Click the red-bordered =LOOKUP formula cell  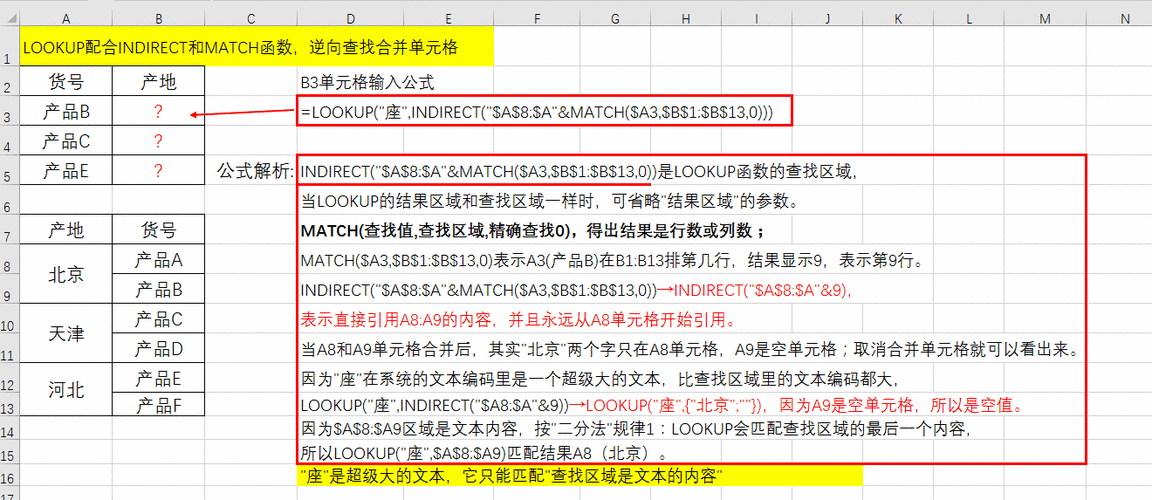[544, 111]
